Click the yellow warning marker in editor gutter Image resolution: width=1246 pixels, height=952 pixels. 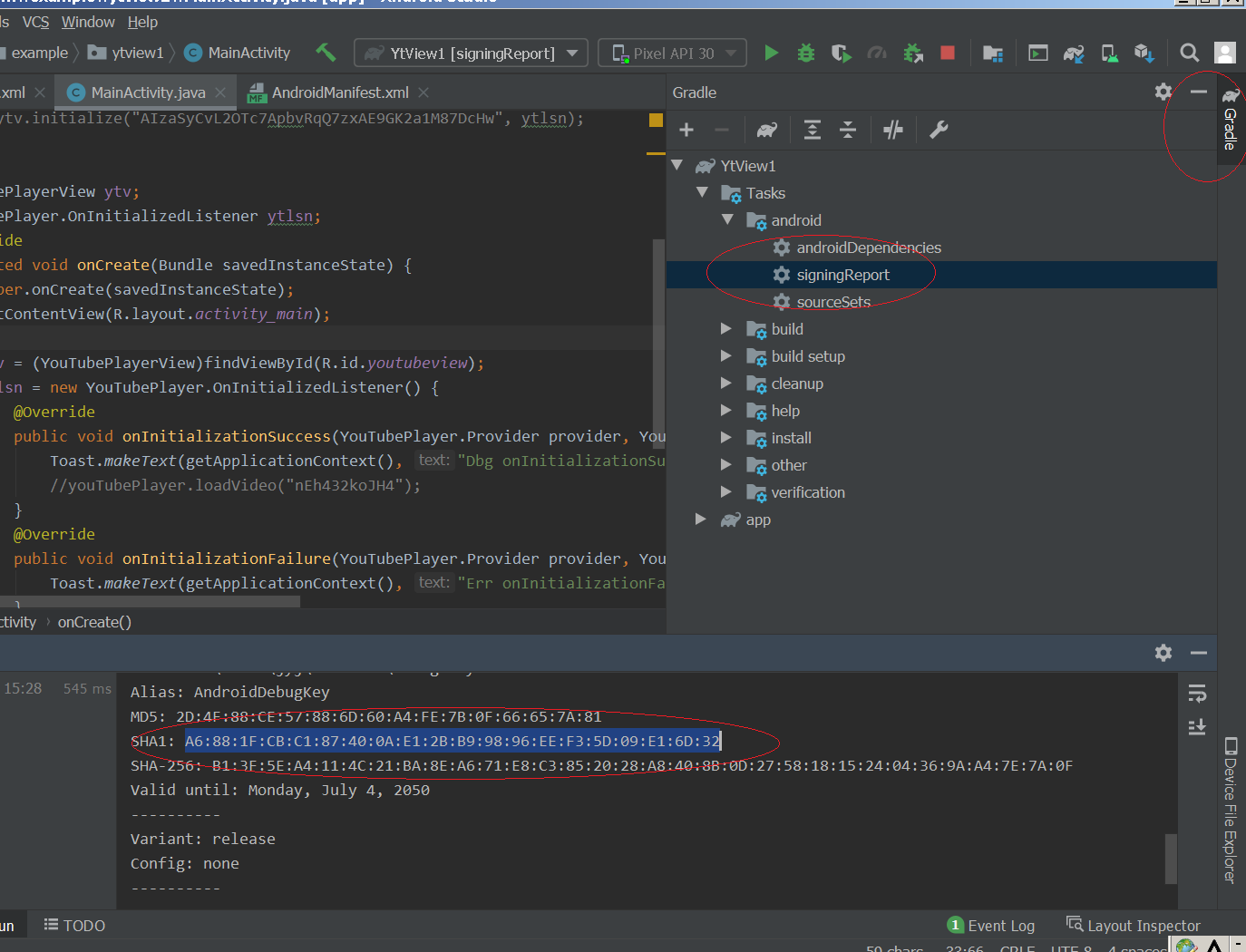(x=656, y=120)
